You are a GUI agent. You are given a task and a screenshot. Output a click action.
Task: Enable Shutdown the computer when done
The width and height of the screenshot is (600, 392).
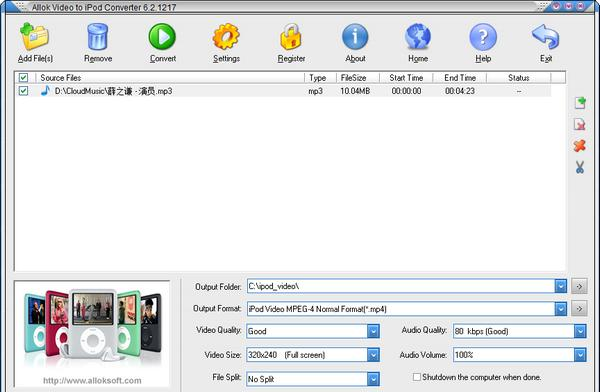point(417,377)
